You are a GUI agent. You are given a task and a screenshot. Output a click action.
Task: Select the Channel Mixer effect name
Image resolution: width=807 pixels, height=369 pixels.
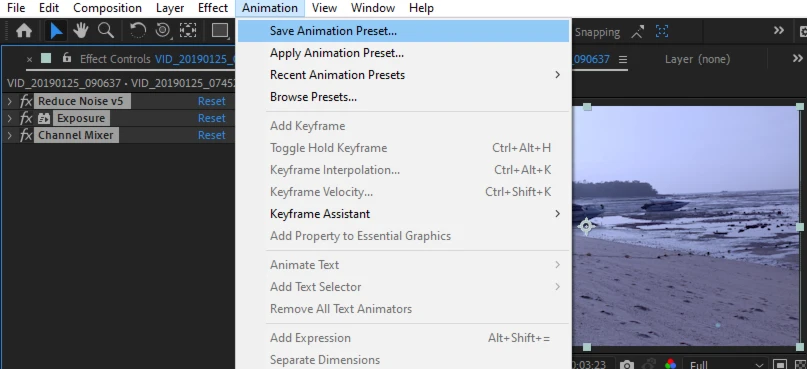pos(76,135)
